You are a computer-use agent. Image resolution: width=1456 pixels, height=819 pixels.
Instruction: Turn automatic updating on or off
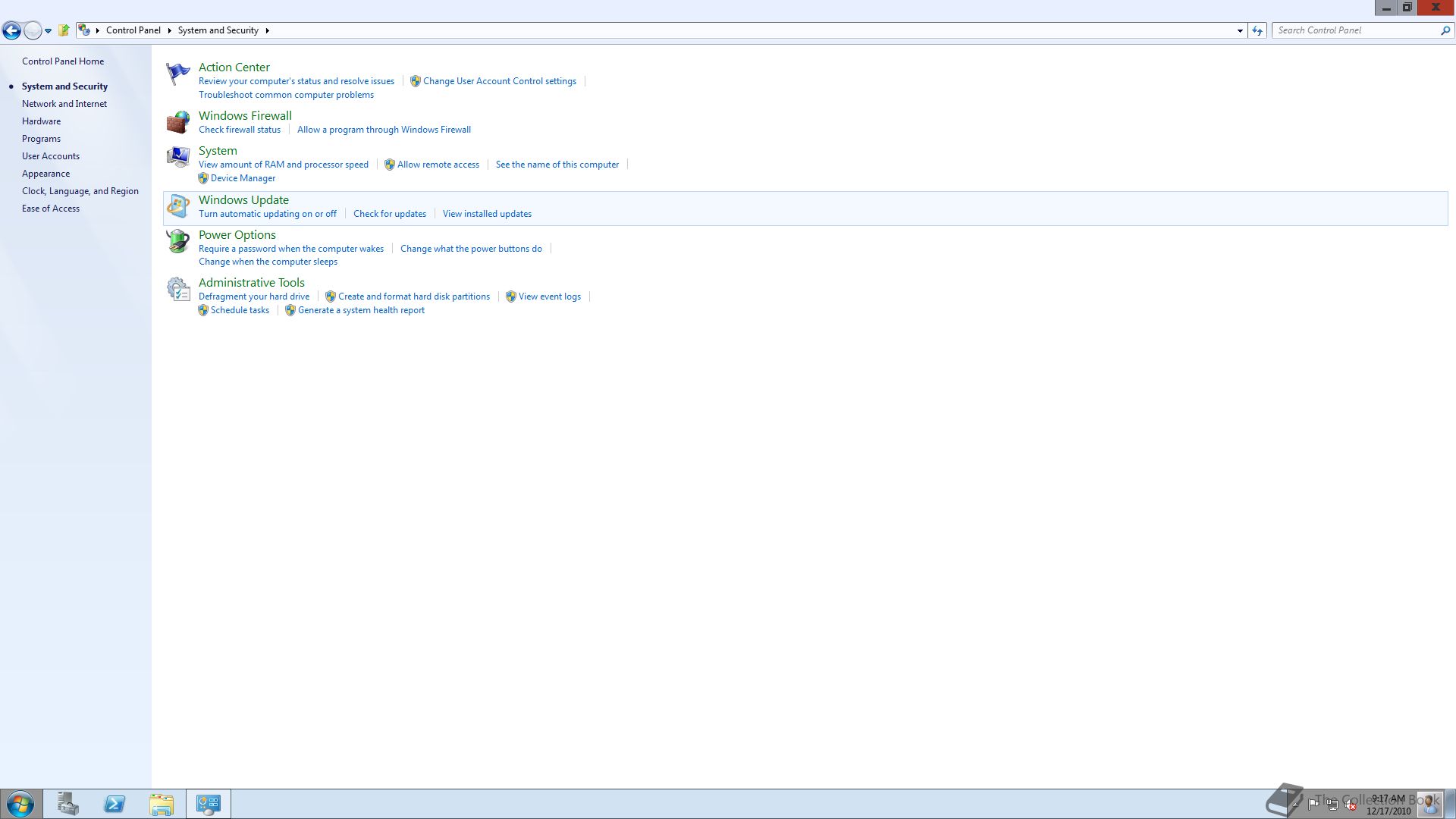pyautogui.click(x=268, y=214)
